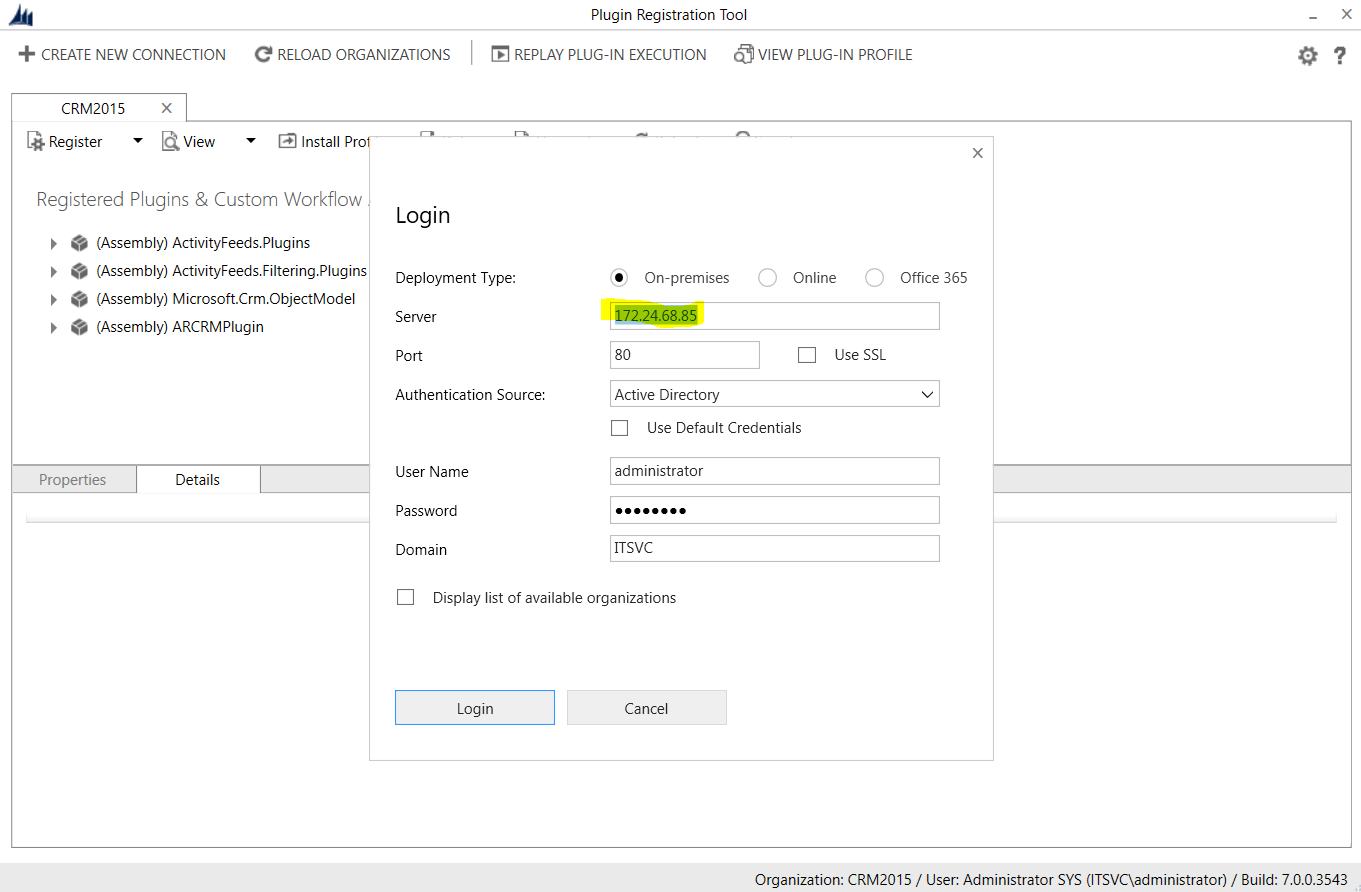The width and height of the screenshot is (1361, 892).
Task: Tick Display list of available organizations
Action: point(406,598)
